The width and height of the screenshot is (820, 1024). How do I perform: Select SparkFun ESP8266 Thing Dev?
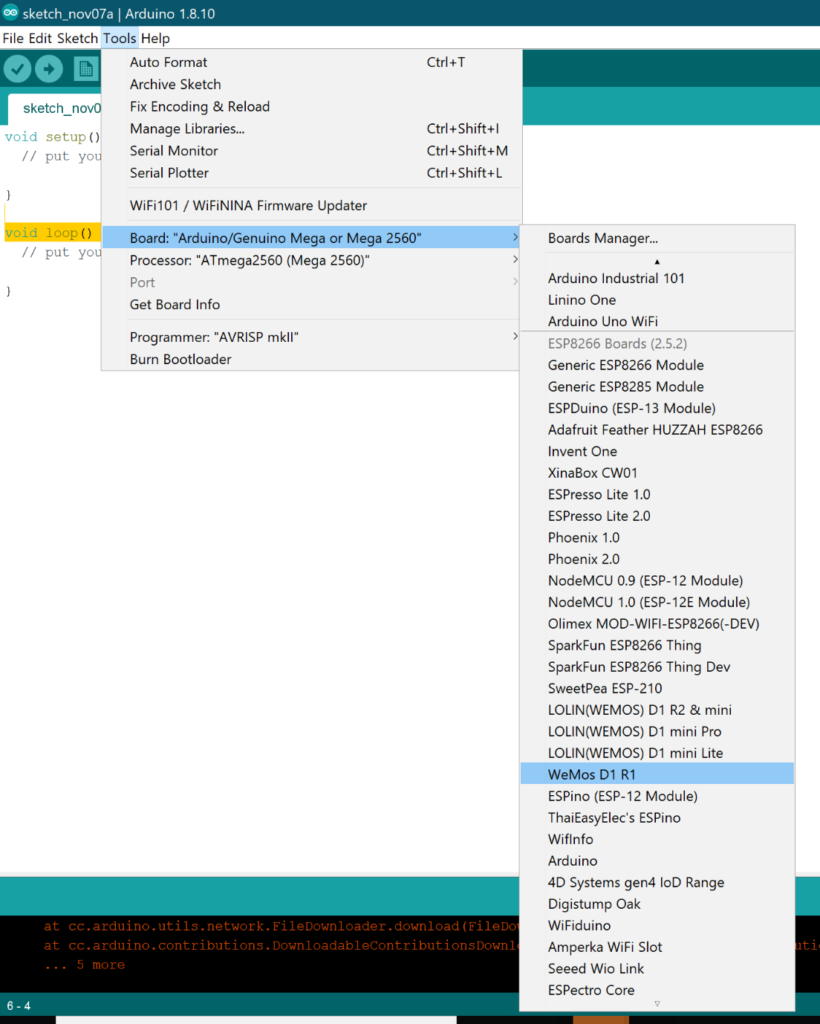[x=657, y=667]
